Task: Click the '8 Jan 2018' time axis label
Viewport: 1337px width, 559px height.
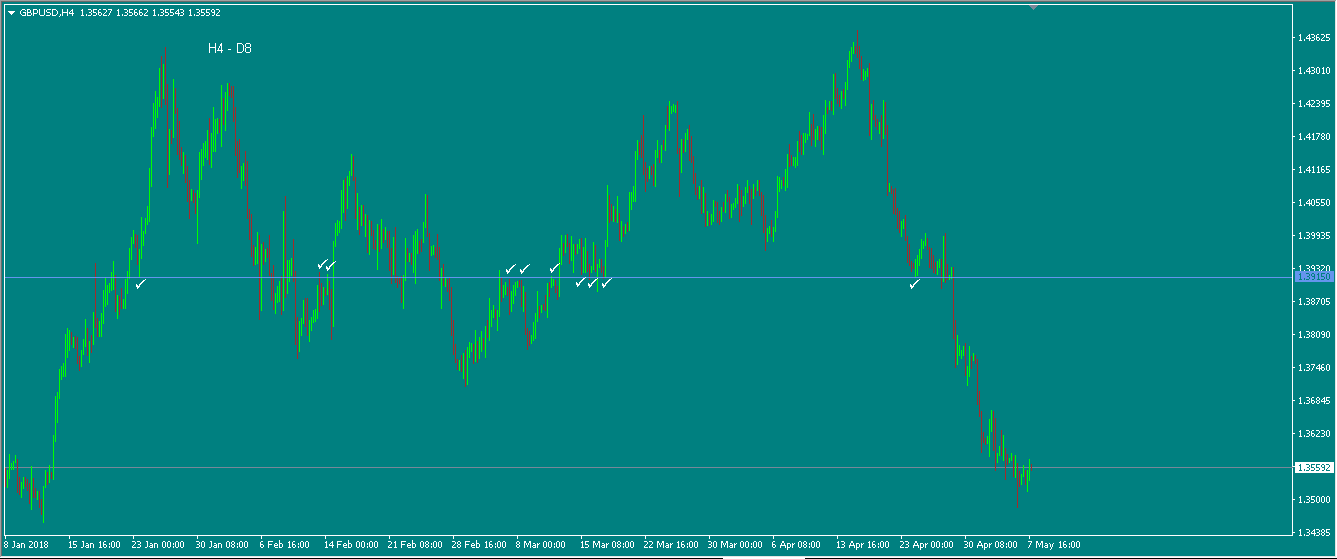Action: coord(26,546)
